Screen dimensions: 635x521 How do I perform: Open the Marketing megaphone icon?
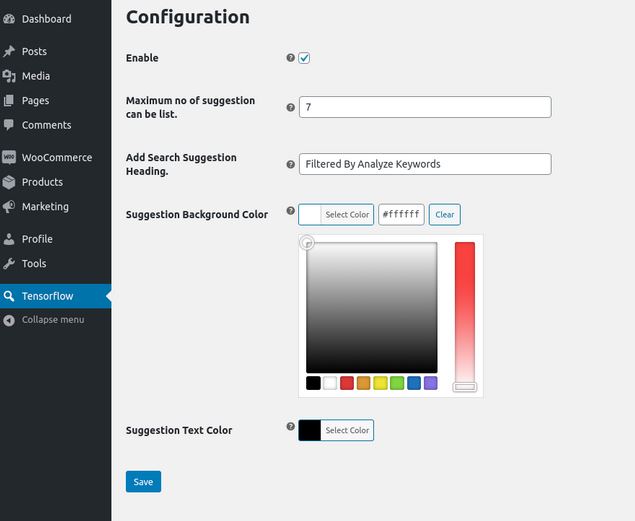(x=9, y=206)
